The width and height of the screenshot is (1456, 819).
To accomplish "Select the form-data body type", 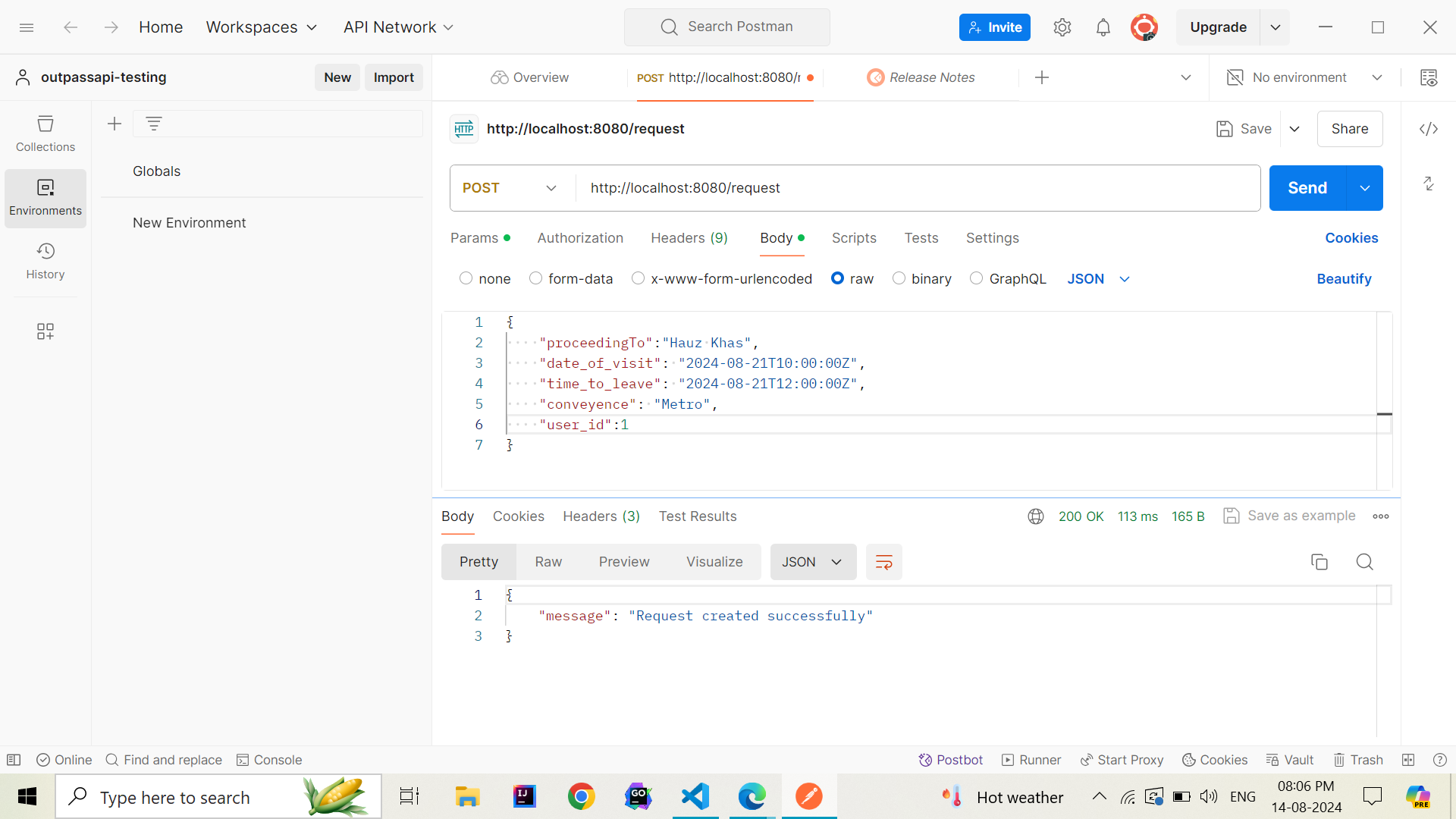I will [535, 278].
